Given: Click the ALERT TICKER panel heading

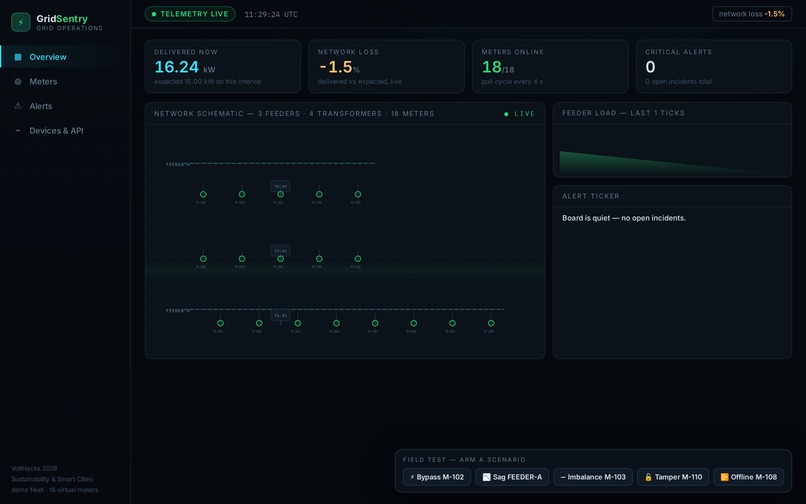Looking at the screenshot, I should (591, 196).
